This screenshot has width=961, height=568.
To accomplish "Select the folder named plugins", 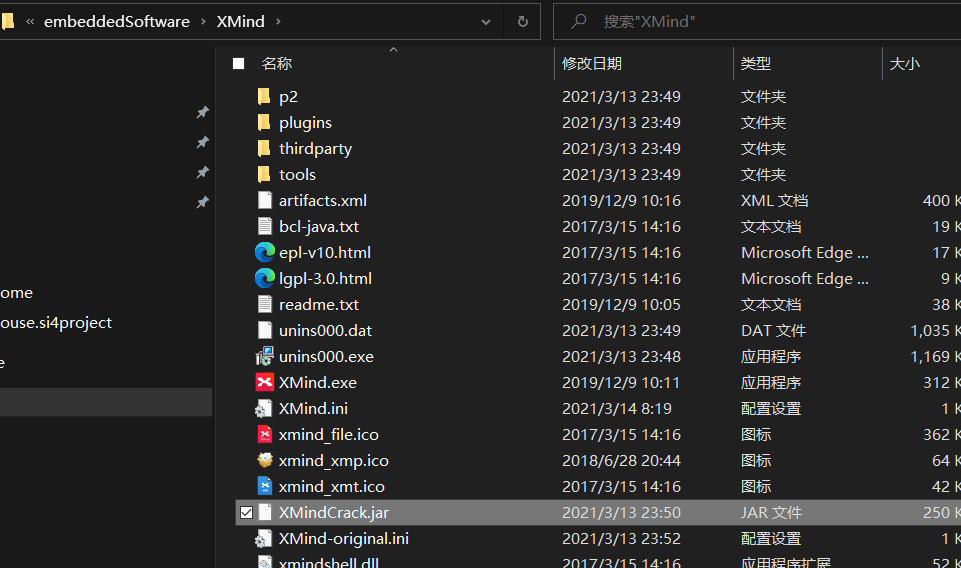I will tap(305, 123).
